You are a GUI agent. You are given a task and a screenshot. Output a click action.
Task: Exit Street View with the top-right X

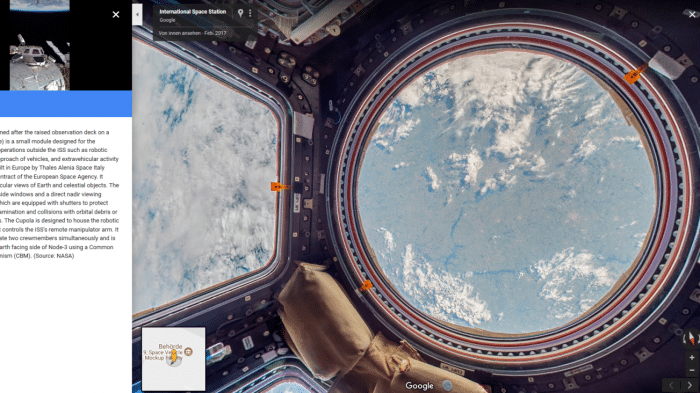pos(692,15)
